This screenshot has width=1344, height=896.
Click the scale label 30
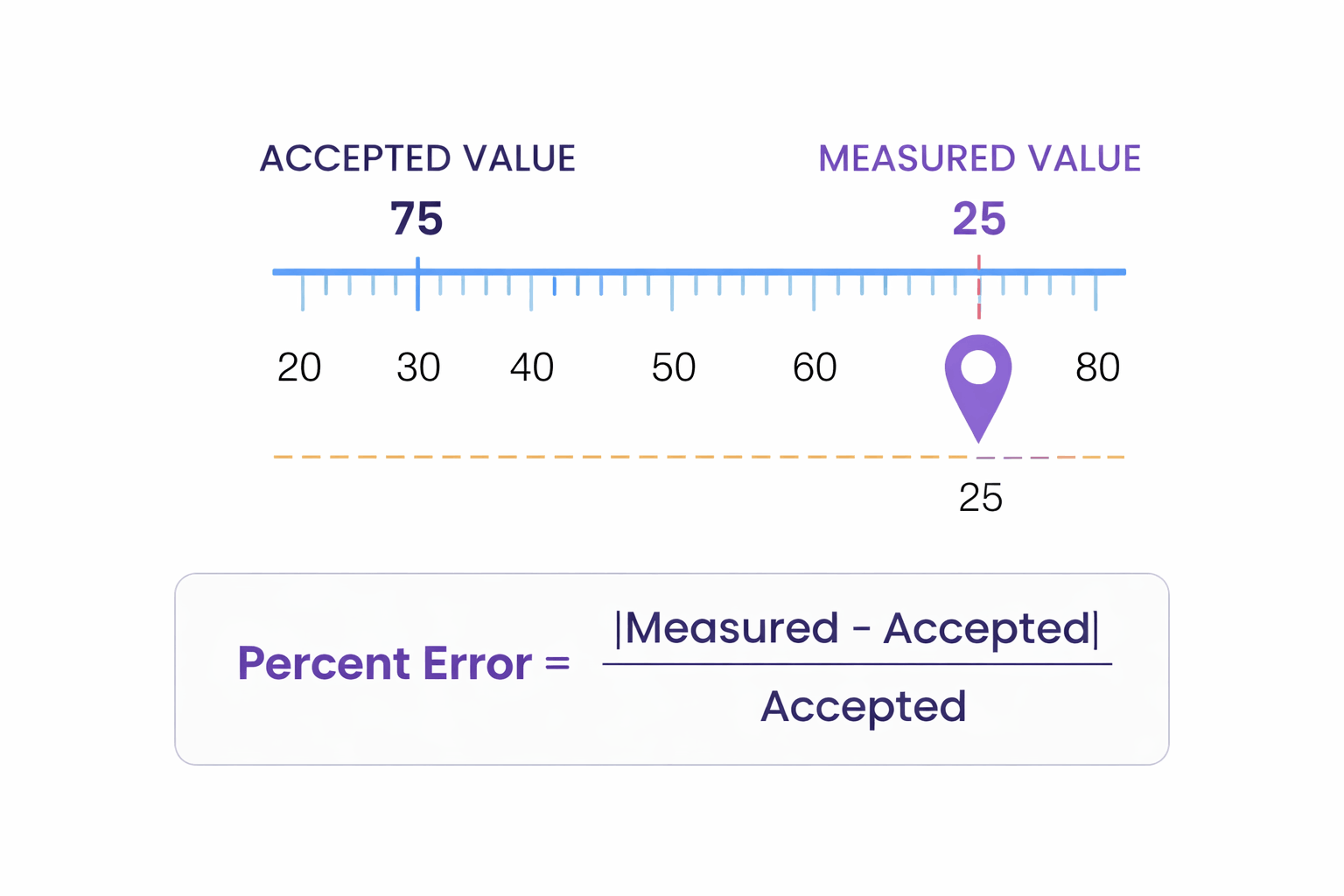pyautogui.click(x=418, y=367)
